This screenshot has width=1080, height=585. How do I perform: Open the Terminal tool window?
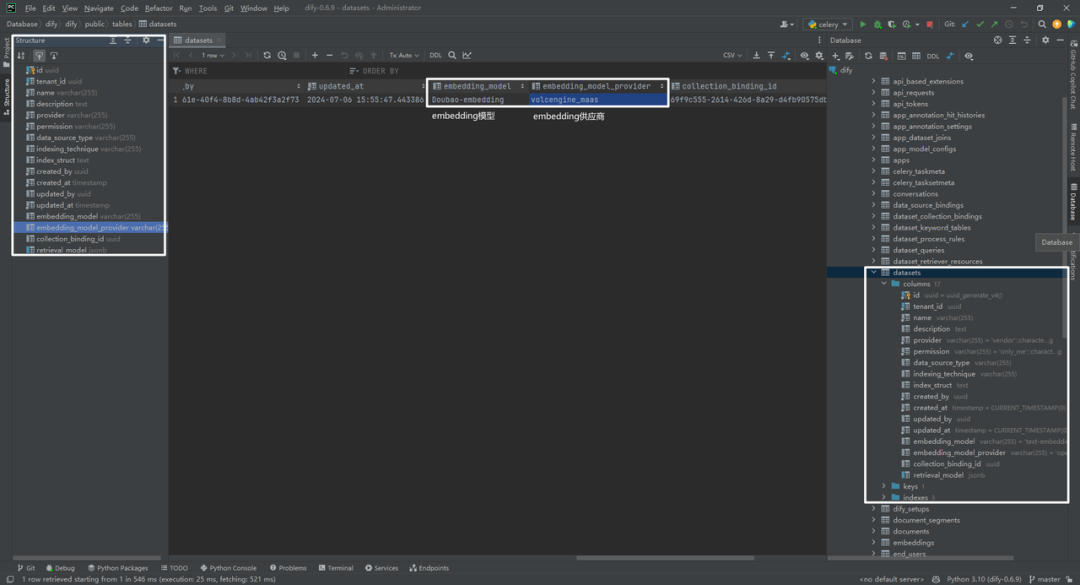[x=335, y=568]
